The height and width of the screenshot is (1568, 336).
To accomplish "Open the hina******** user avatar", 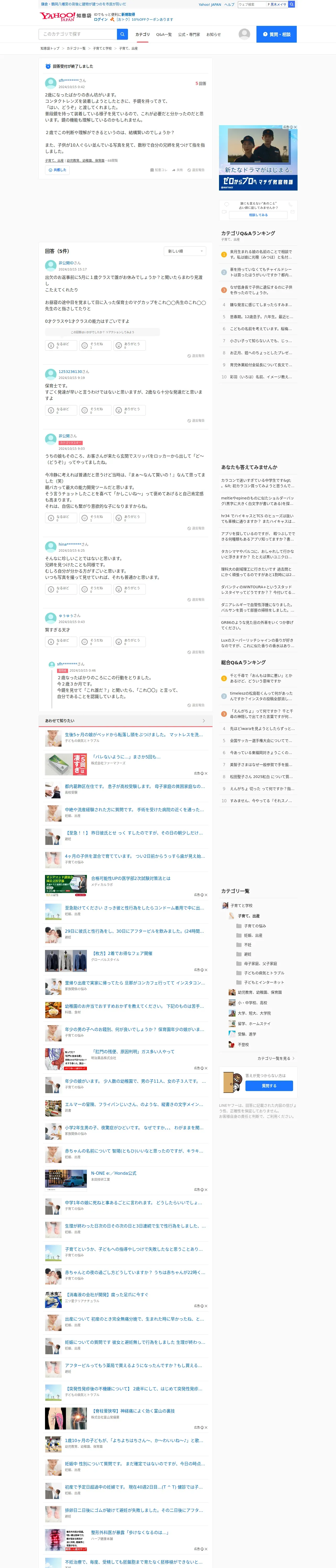I will click(x=51, y=547).
